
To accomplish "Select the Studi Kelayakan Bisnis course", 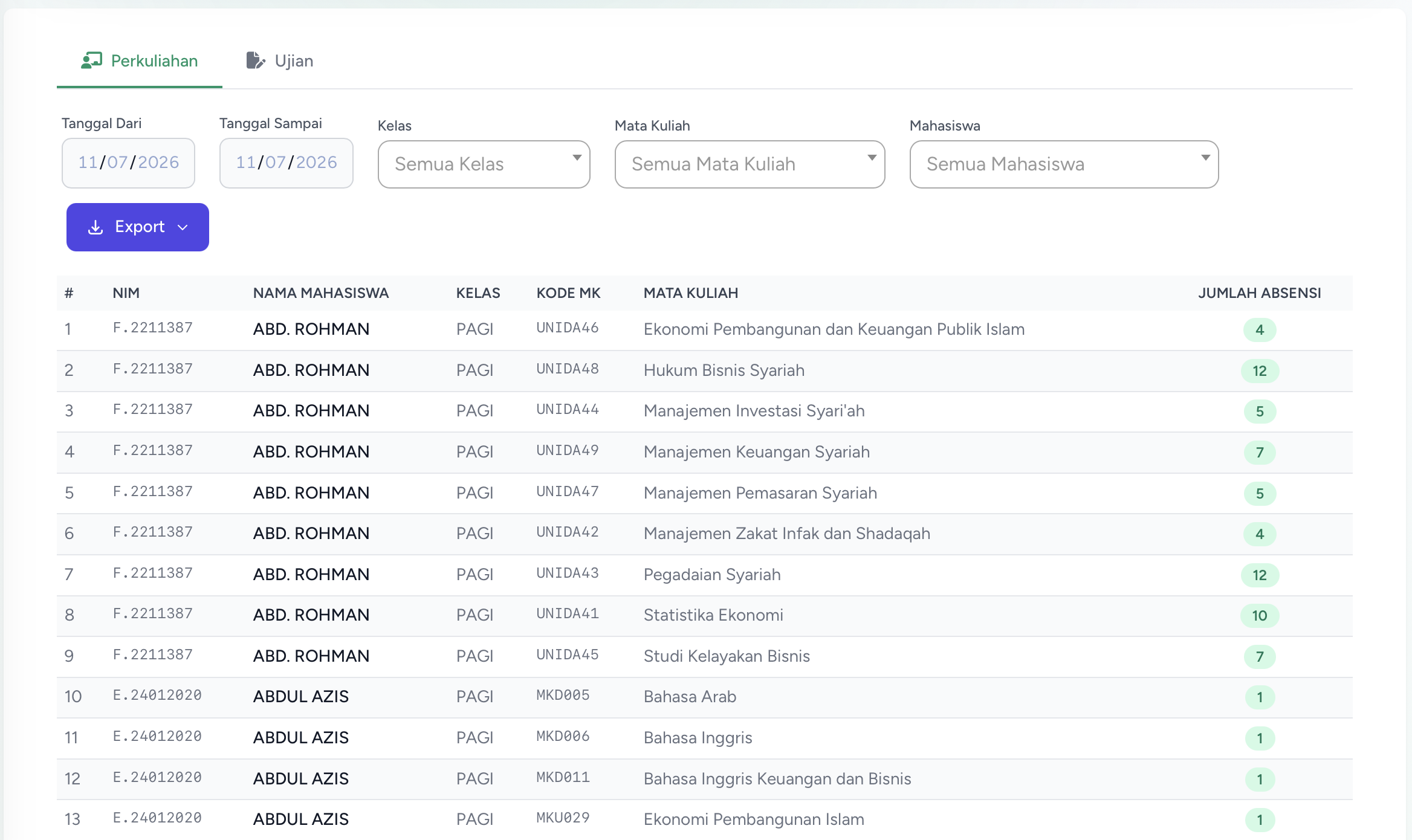I will tap(727, 656).
